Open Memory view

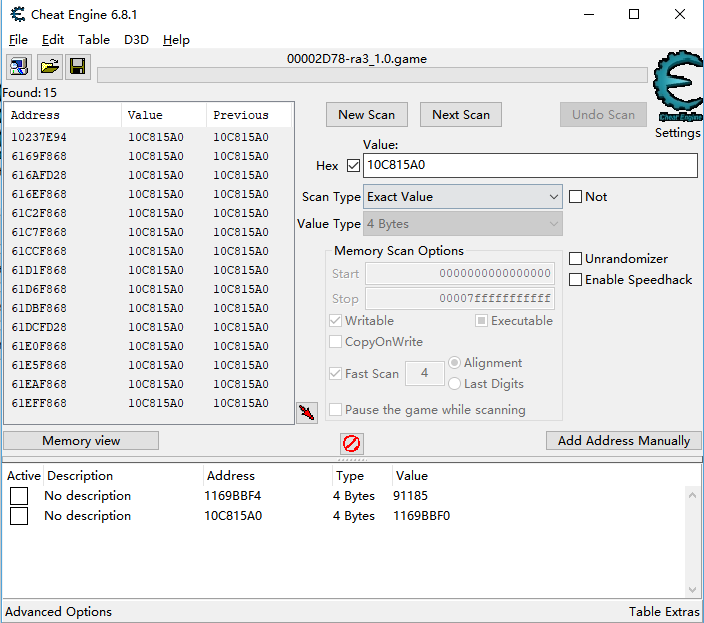click(x=81, y=441)
